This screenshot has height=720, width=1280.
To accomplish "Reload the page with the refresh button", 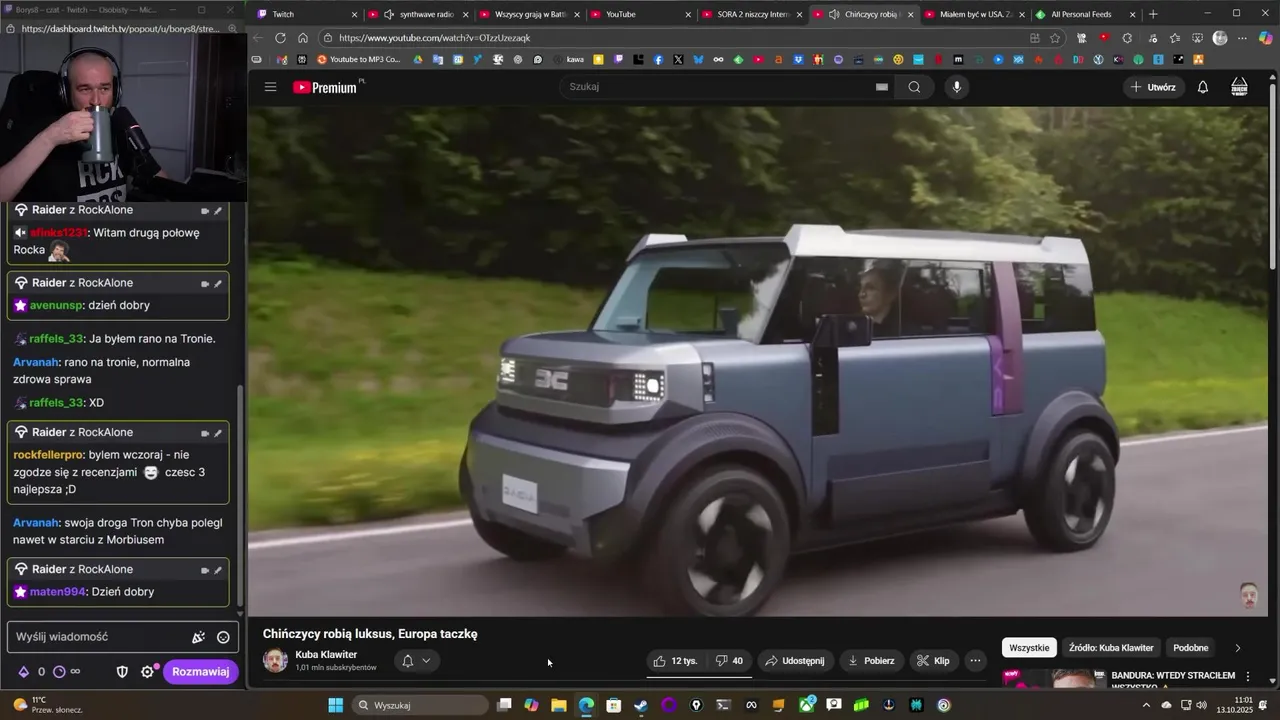I will (x=280, y=38).
